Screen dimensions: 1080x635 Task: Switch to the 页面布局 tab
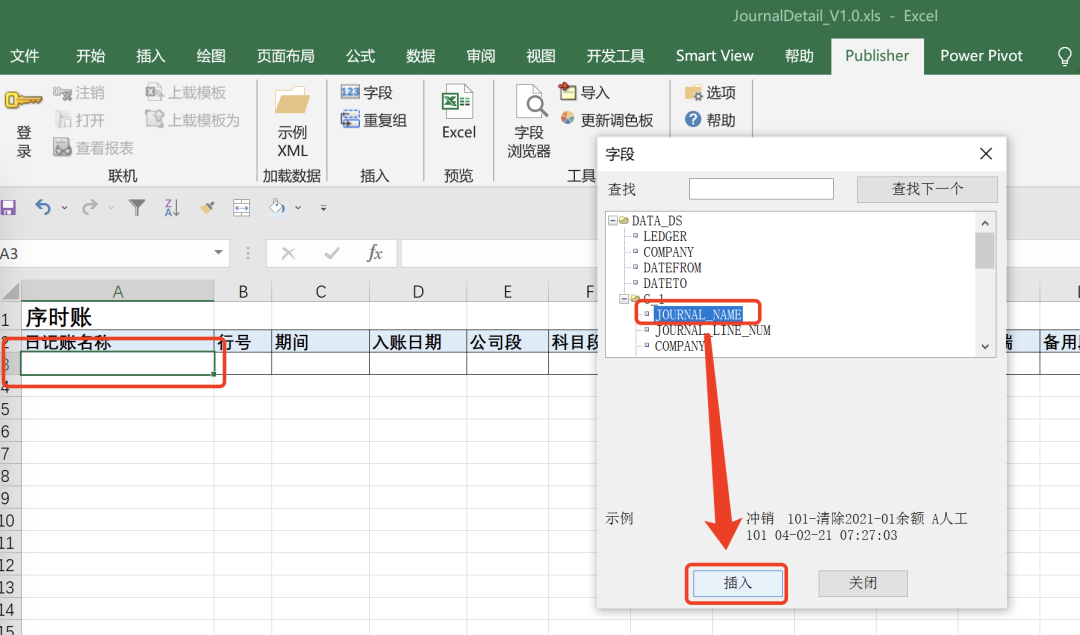point(285,56)
